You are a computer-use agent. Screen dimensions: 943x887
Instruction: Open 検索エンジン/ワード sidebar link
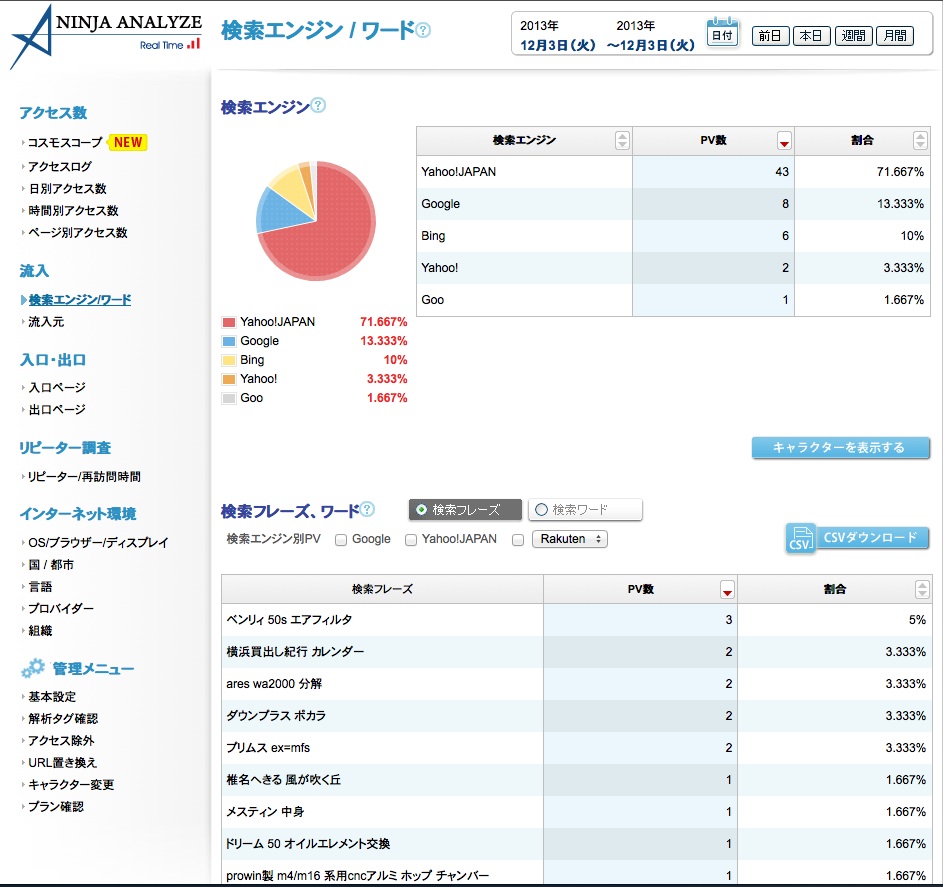click(79, 299)
